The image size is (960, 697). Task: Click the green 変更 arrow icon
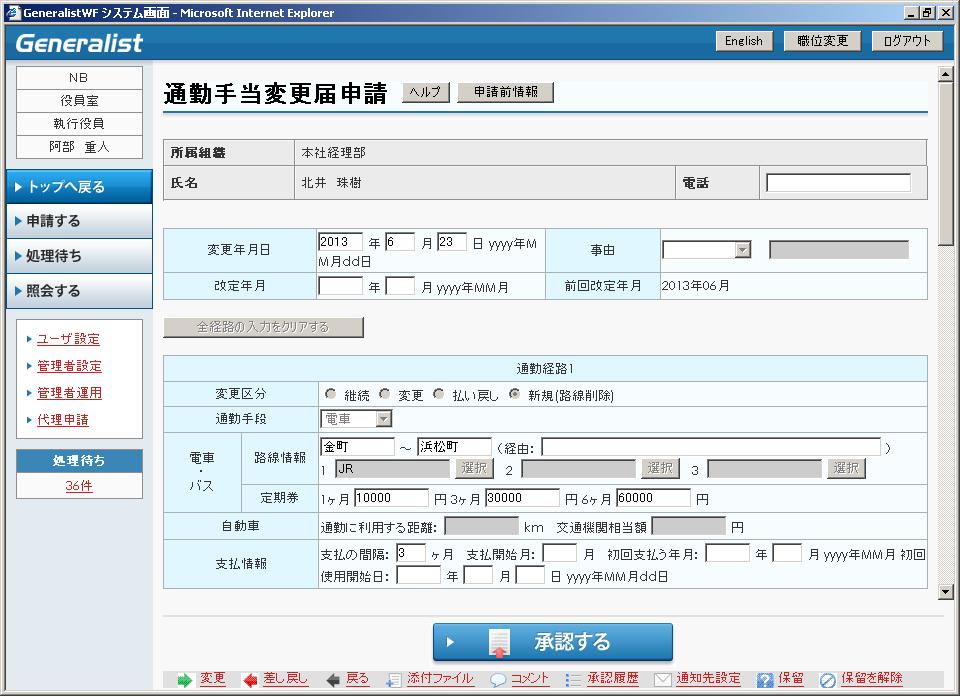pyautogui.click(x=185, y=680)
